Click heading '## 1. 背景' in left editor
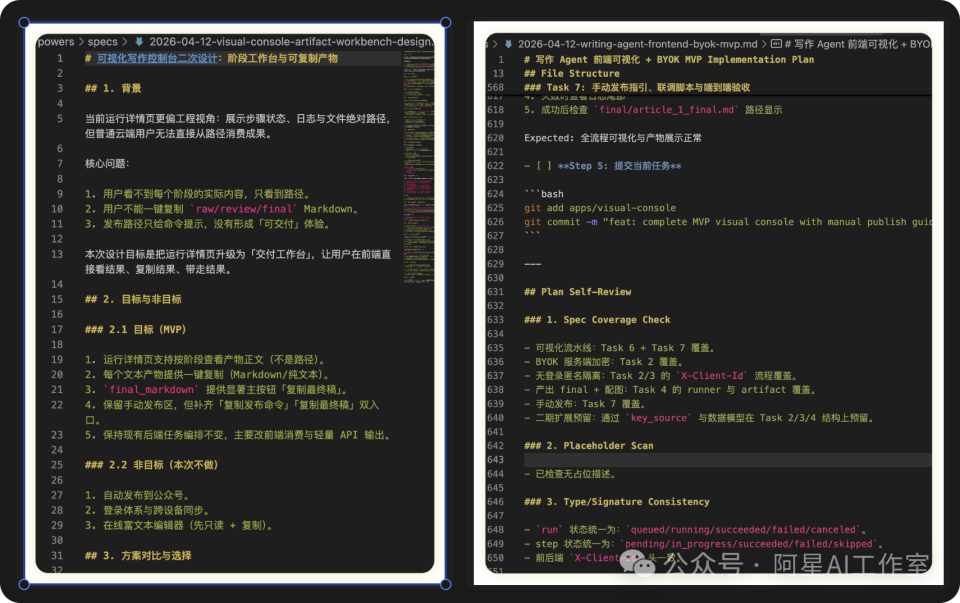Viewport: 960px width, 603px height. [113, 88]
